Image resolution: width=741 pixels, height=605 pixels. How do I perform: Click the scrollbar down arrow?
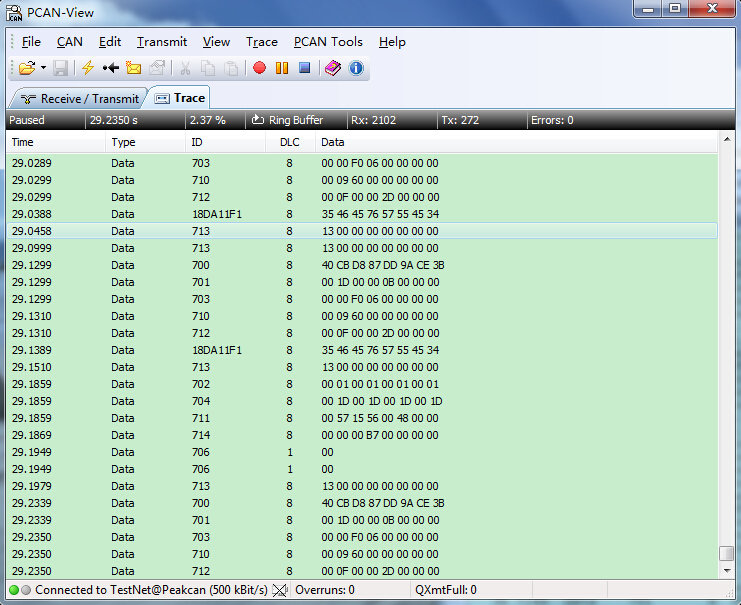727,571
